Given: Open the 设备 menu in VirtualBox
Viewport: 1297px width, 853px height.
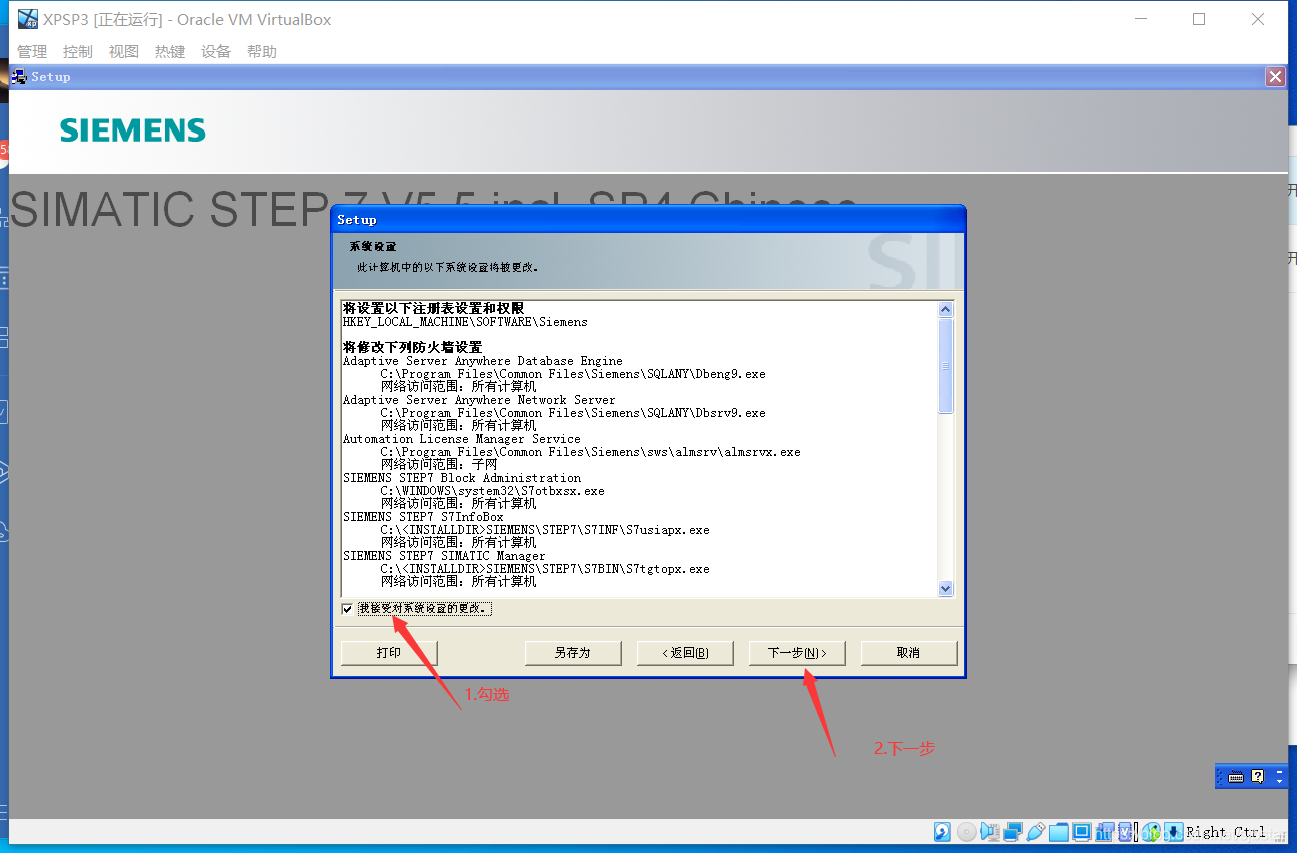Looking at the screenshot, I should [x=216, y=51].
